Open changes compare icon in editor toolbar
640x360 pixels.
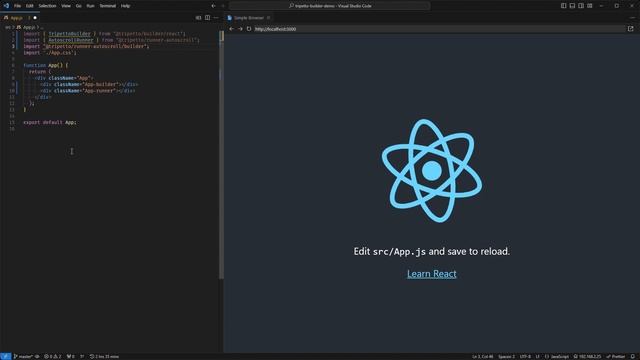point(198,18)
